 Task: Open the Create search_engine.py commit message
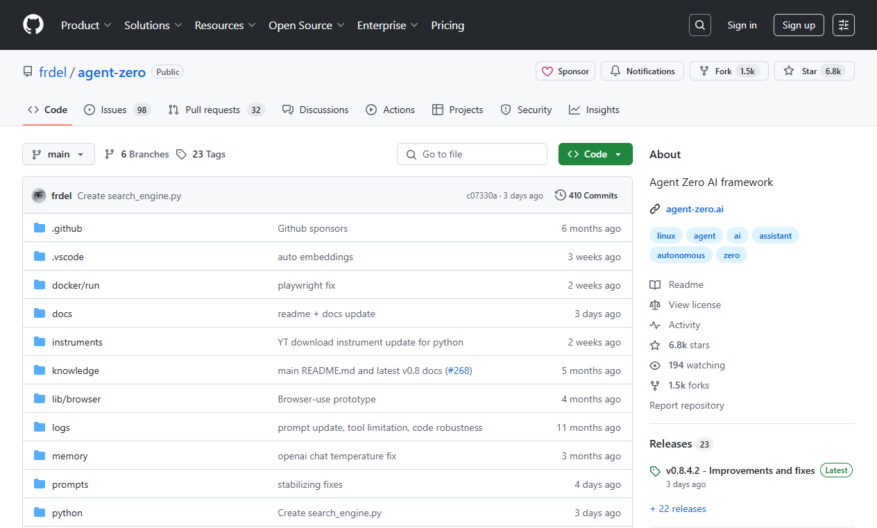point(129,196)
